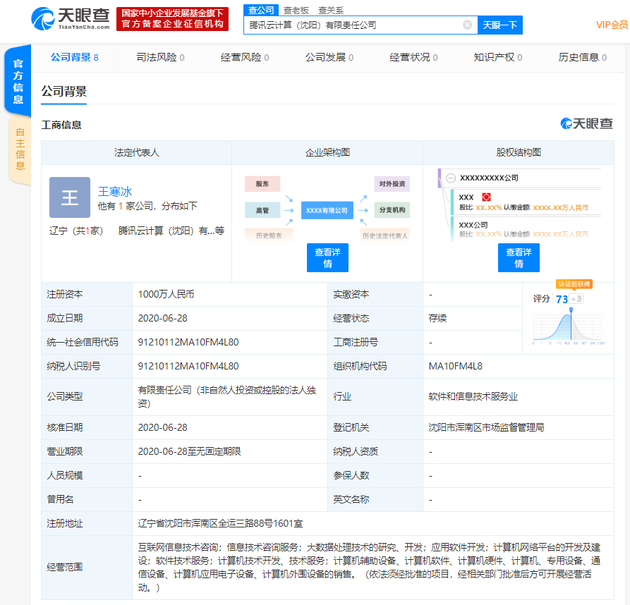
Task: Click registration authority 沈阳市浑南区市场监督管理局
Action: (x=486, y=427)
